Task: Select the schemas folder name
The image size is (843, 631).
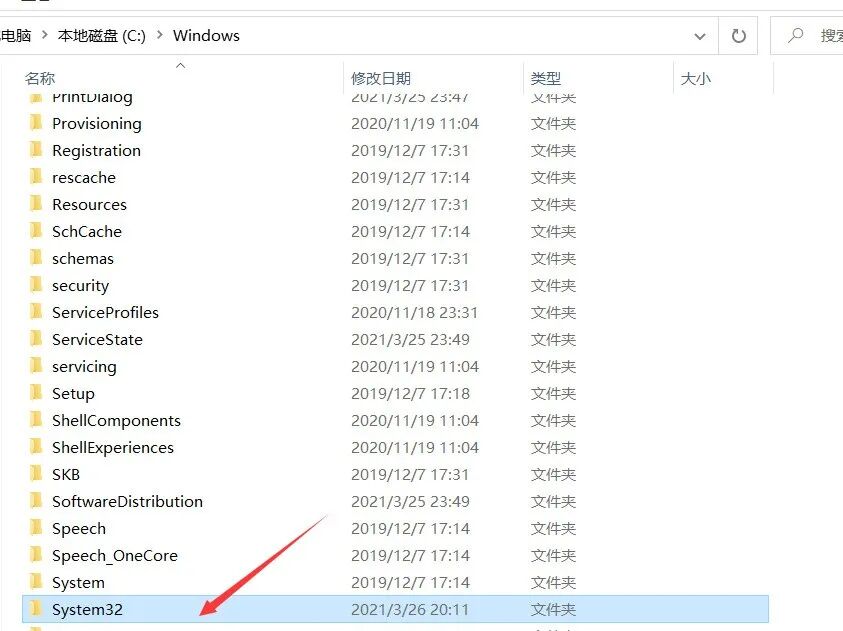Action: point(83,259)
